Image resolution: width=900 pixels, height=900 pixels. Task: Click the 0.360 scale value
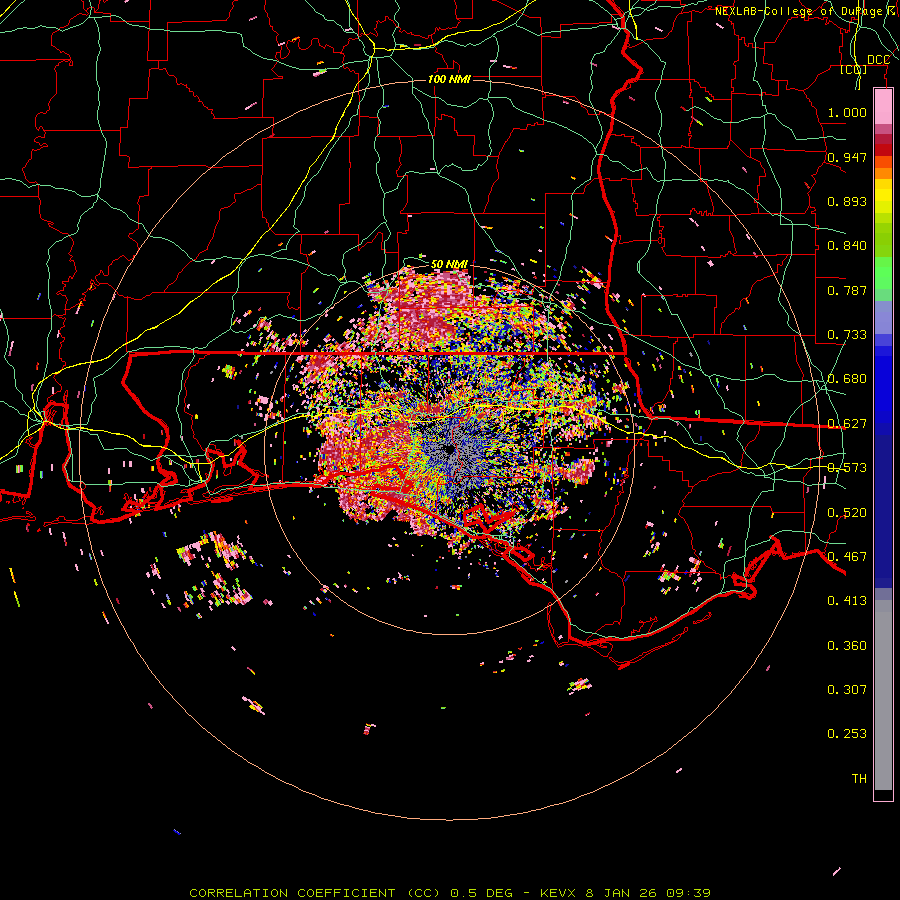coord(847,646)
